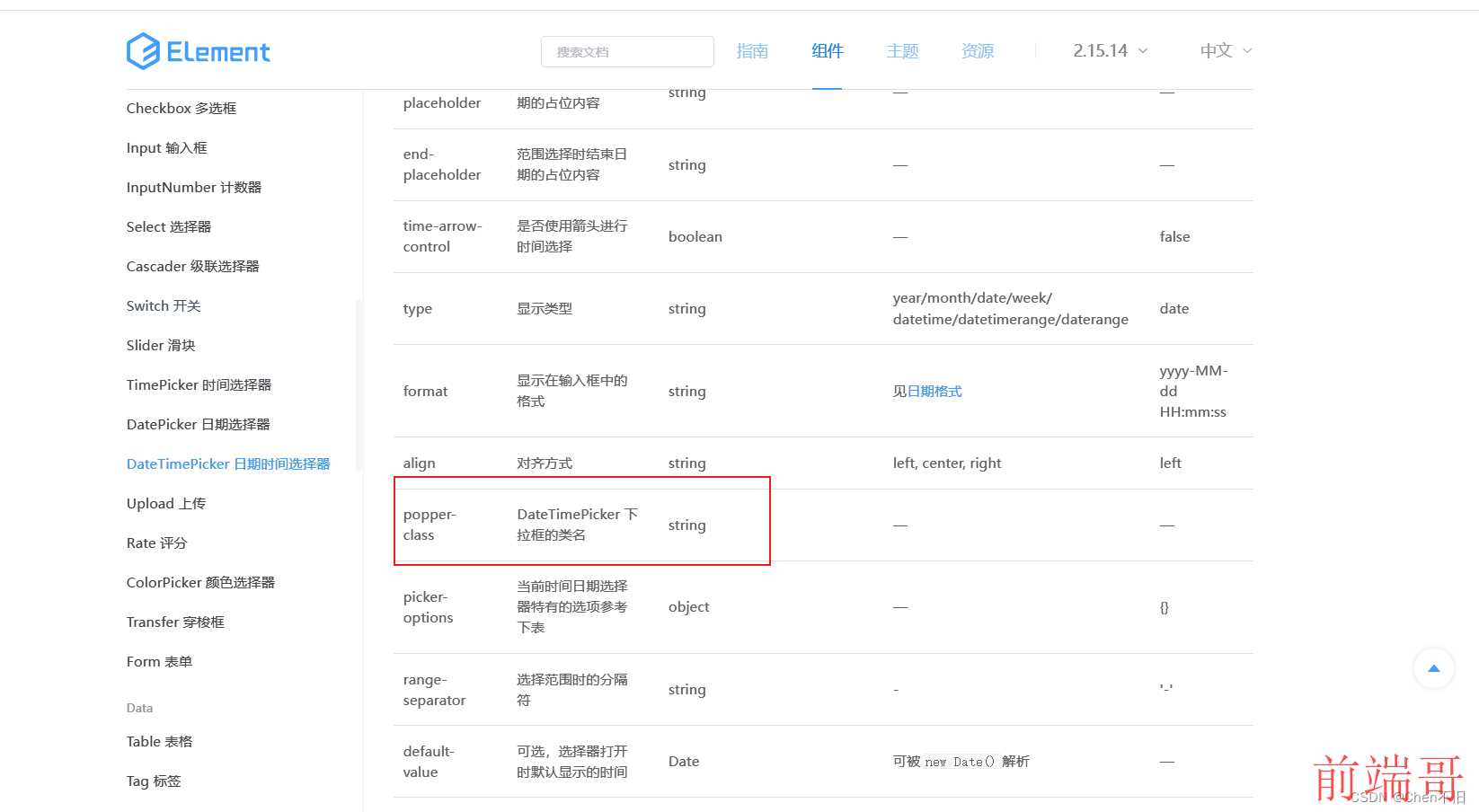Open DatePicker 日期选择器 in sidebar

pos(199,424)
